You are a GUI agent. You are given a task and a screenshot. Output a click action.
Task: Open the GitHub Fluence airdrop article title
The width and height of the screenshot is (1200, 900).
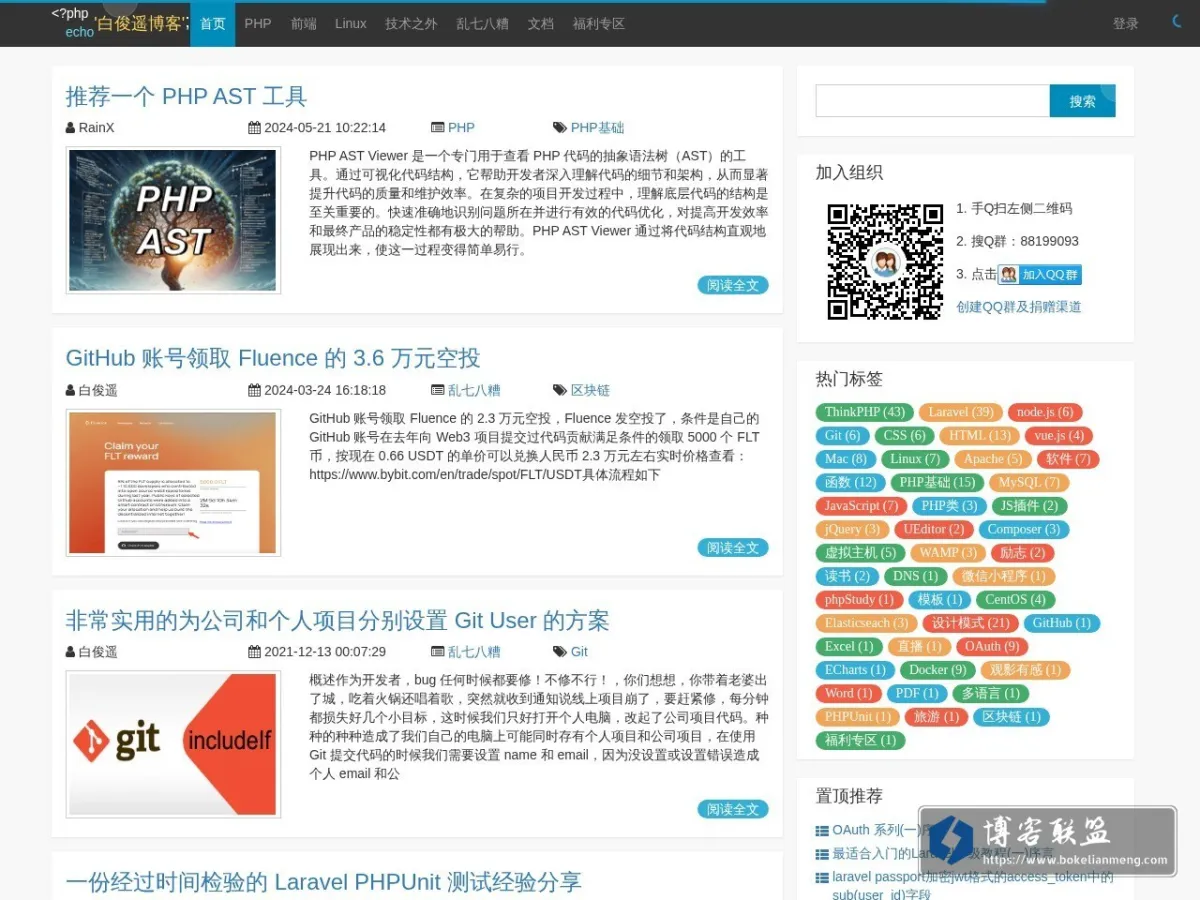tap(273, 358)
